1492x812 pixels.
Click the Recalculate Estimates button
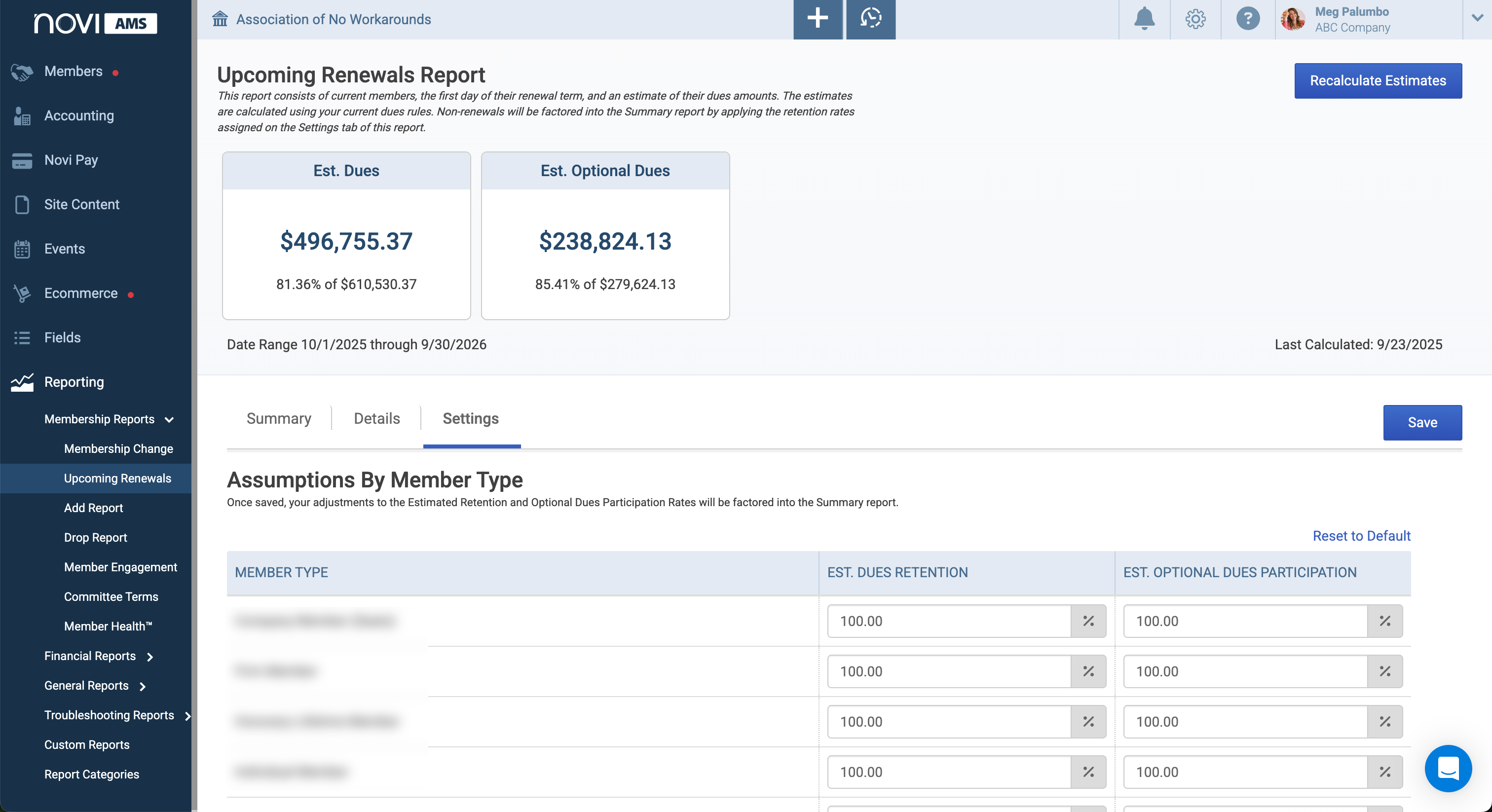click(1378, 80)
